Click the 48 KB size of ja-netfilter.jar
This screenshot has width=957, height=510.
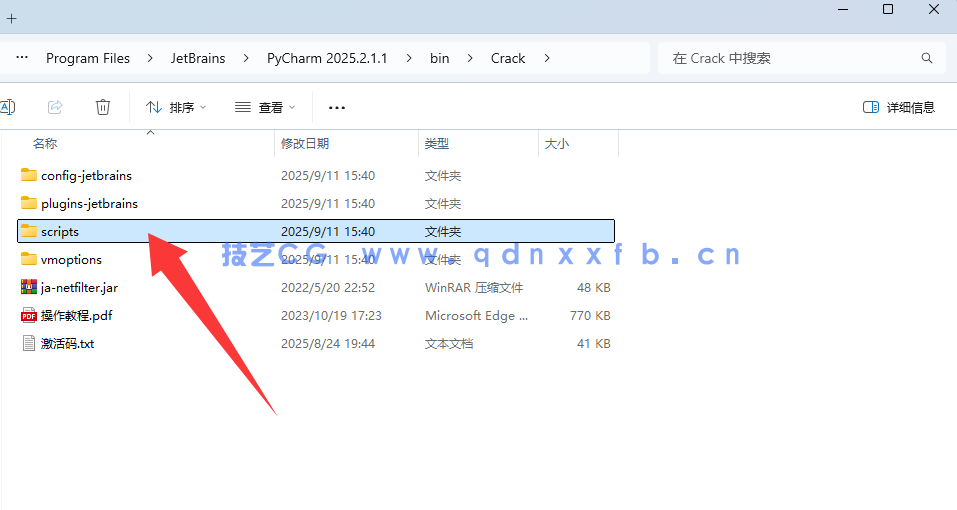pos(594,287)
